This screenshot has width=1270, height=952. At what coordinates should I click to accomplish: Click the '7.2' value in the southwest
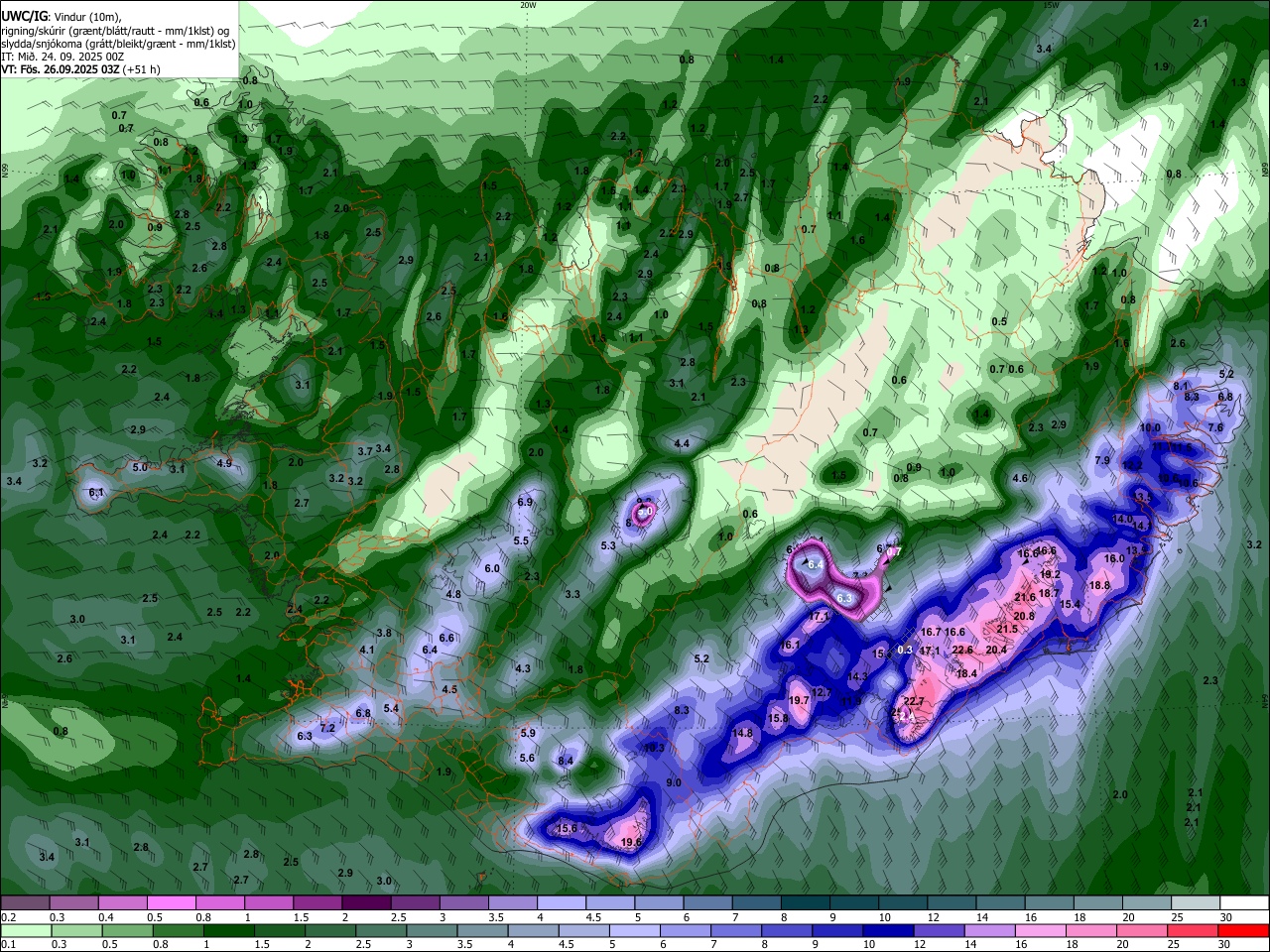coord(327,728)
